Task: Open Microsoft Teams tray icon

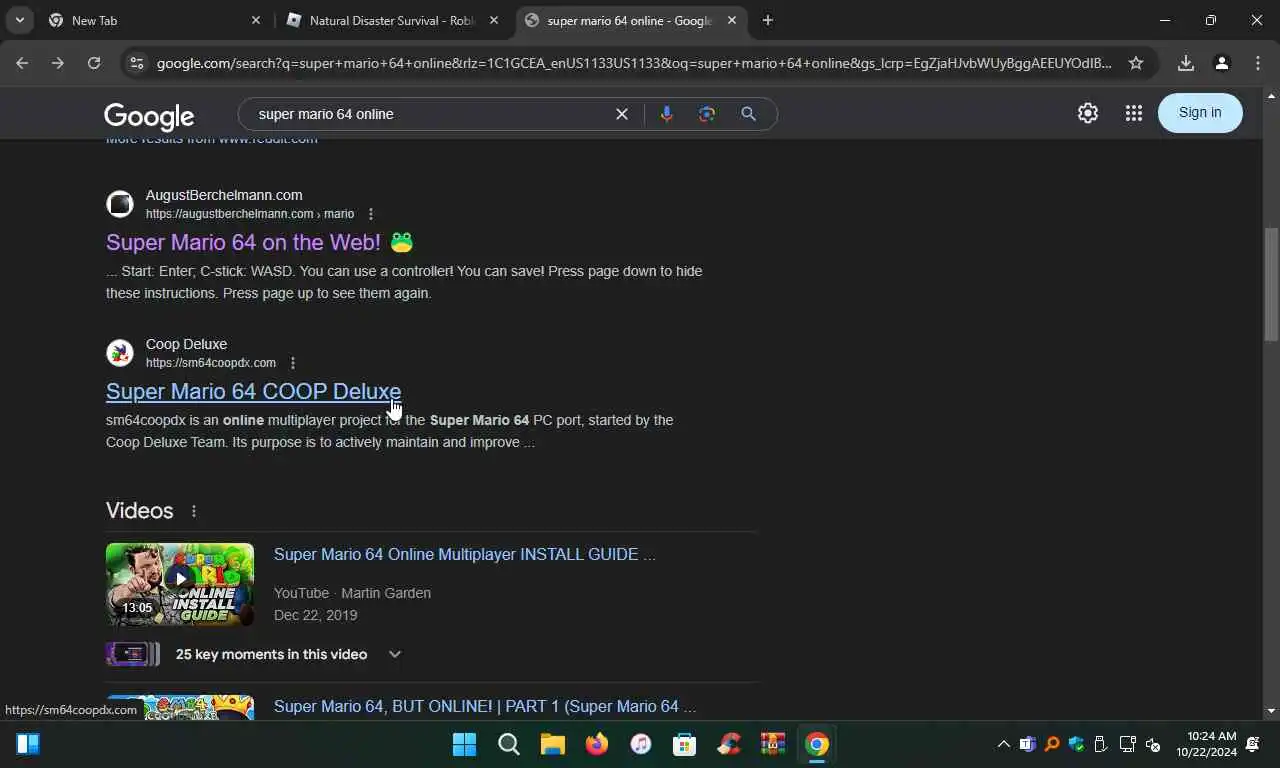Action: [1027, 744]
